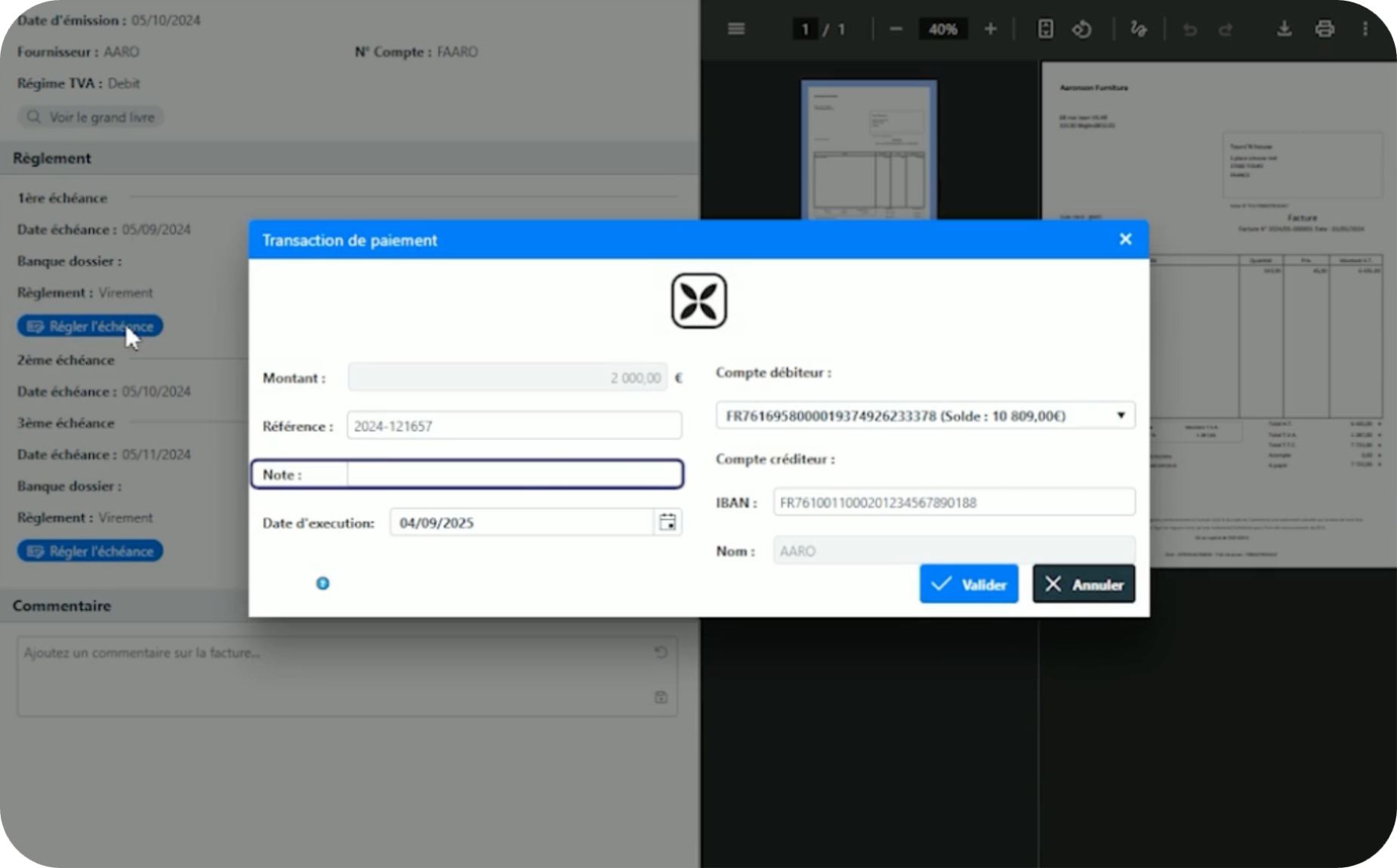Click the save comment icon
This screenshot has width=1397, height=868.
point(661,697)
